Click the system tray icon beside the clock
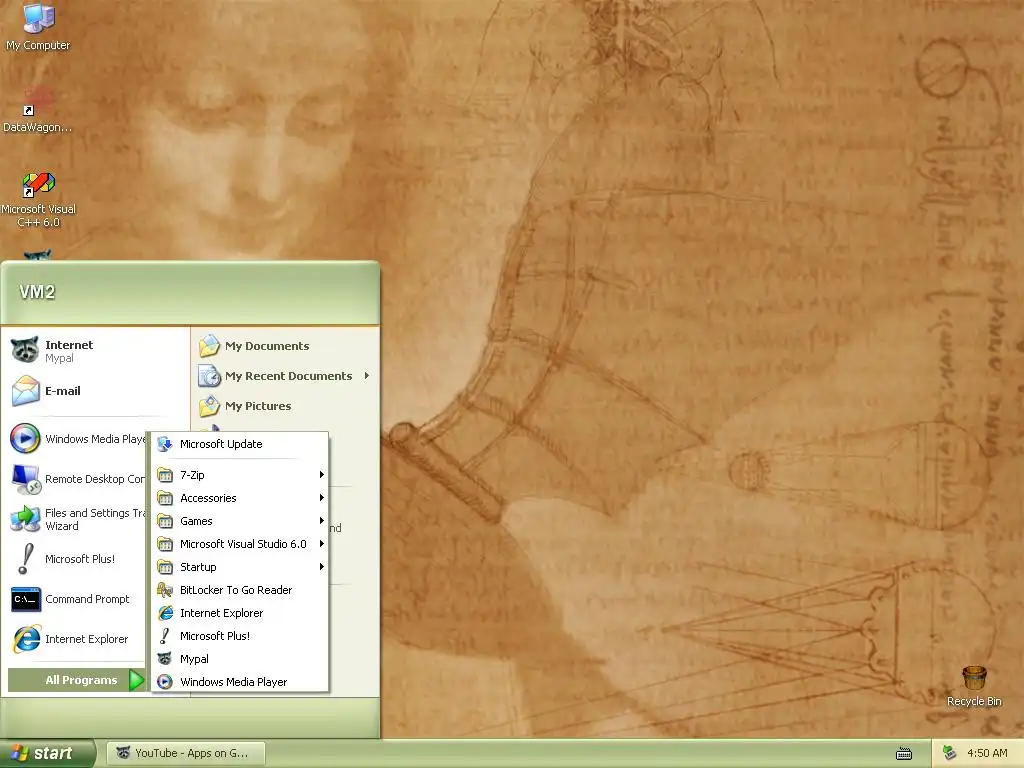1024x768 pixels. [x=950, y=753]
